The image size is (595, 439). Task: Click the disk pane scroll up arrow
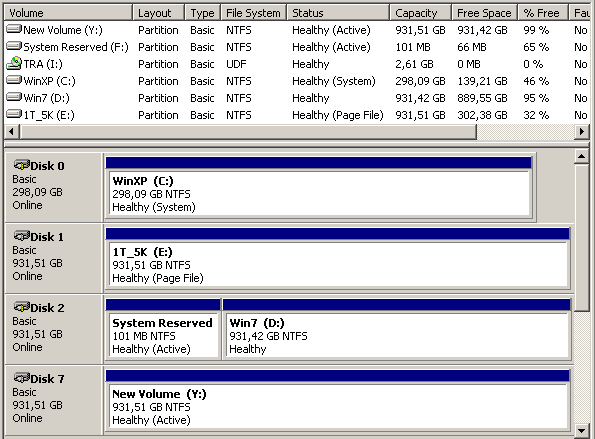tap(582, 156)
